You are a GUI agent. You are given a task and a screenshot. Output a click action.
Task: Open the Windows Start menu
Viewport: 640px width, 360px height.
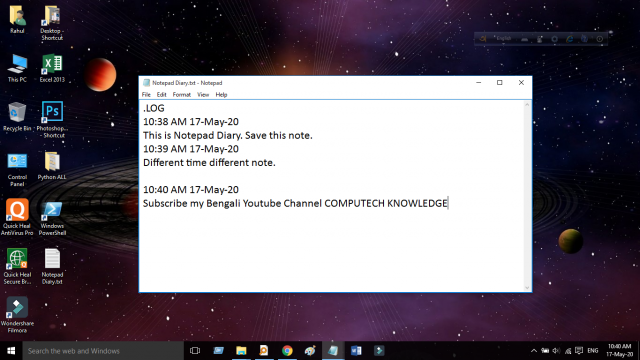coord(11,351)
